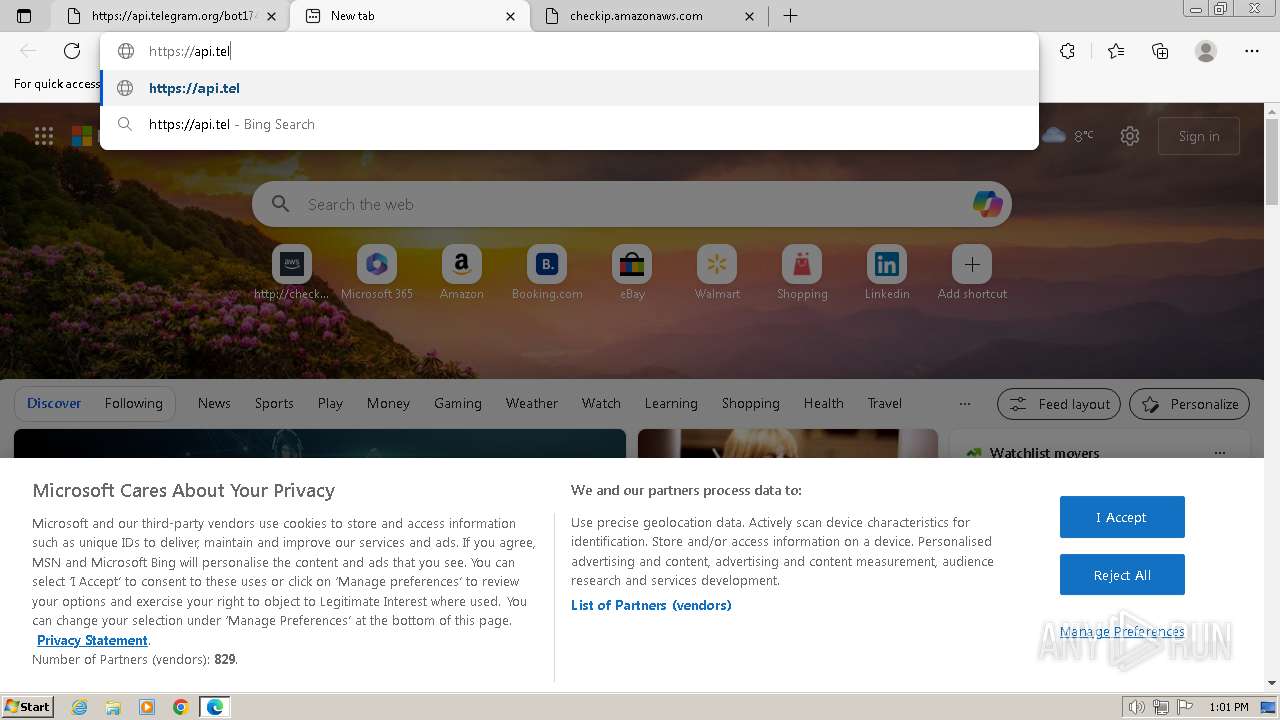The height and width of the screenshot is (720, 1280).
Task: Open the Gaming feed category
Action: 458,403
